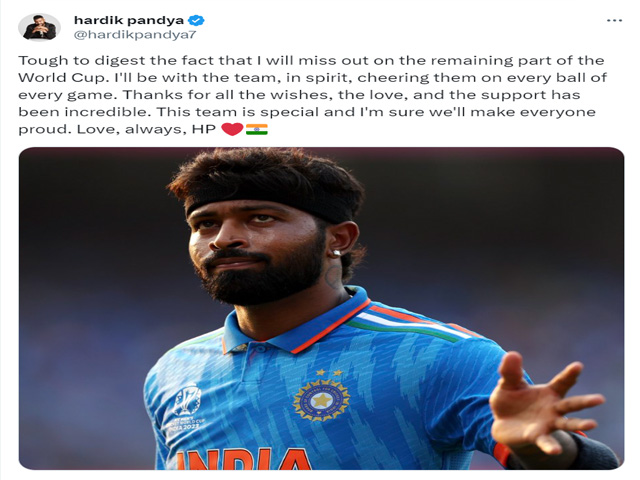
Task: Click the Indian flag emoji
Action: [257, 129]
